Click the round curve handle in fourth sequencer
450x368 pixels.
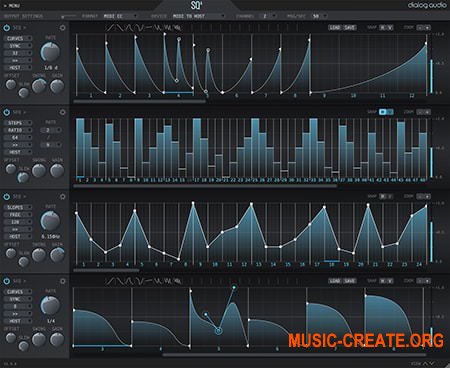(219, 331)
